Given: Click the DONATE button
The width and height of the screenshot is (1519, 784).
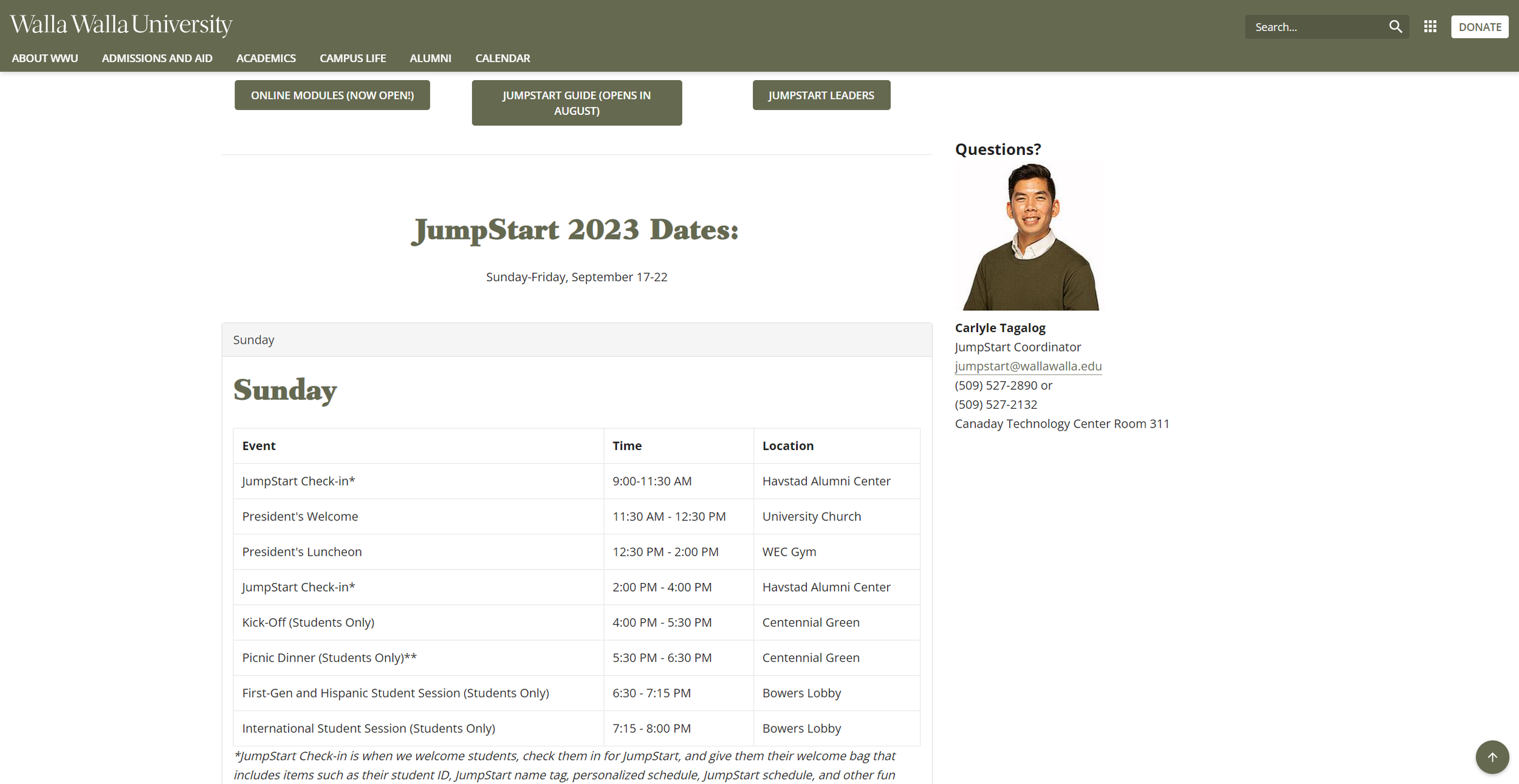Looking at the screenshot, I should [1479, 27].
